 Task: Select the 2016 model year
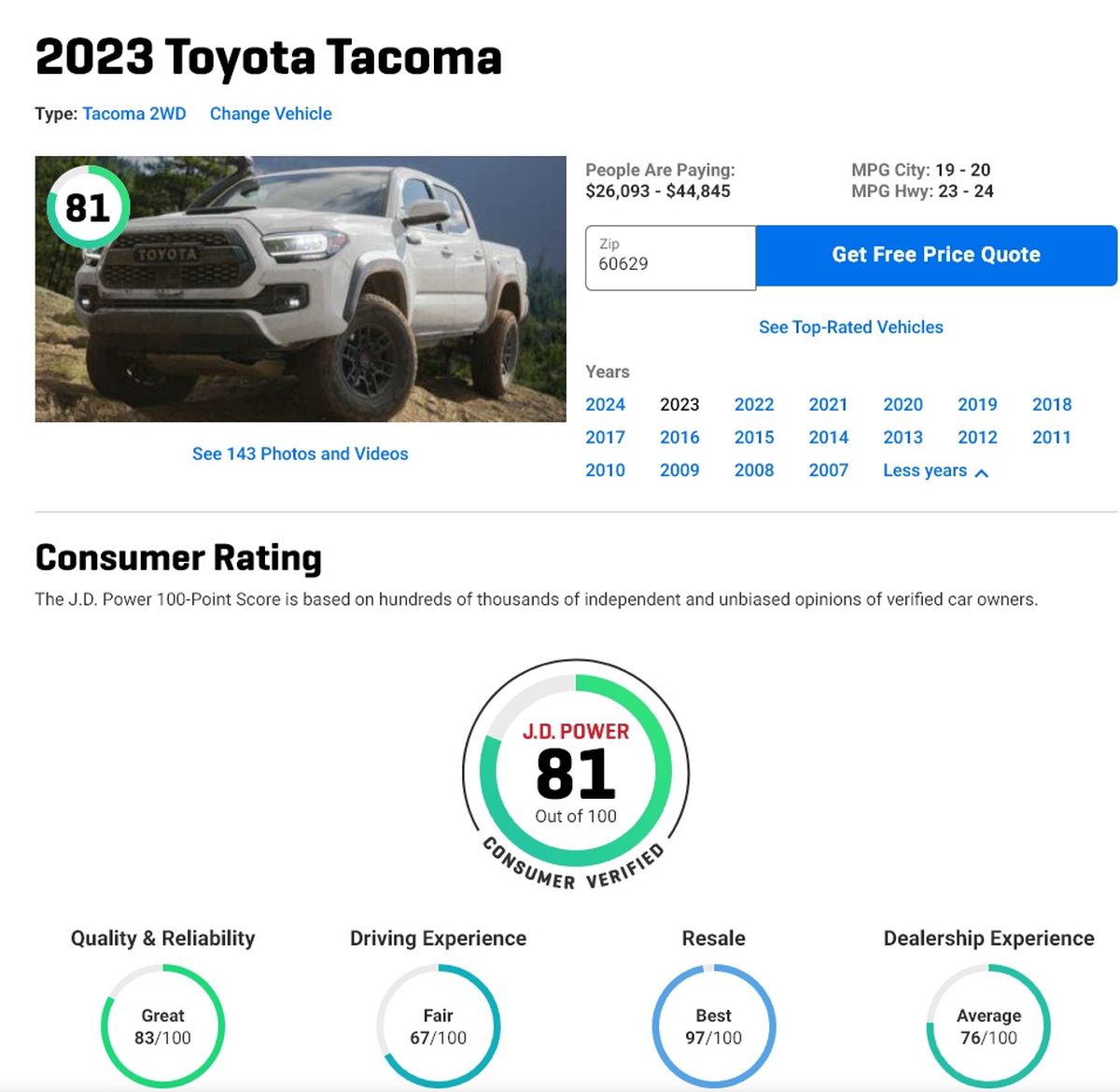(679, 437)
